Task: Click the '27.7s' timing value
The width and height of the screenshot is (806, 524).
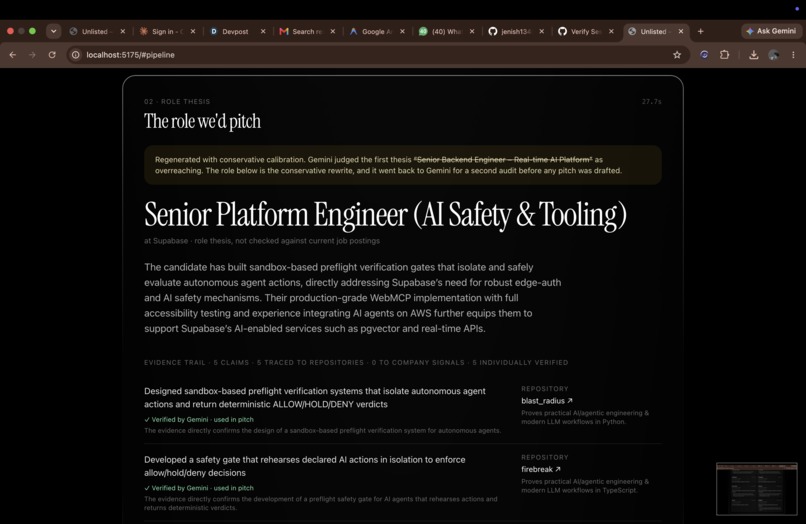Action: pyautogui.click(x=651, y=102)
